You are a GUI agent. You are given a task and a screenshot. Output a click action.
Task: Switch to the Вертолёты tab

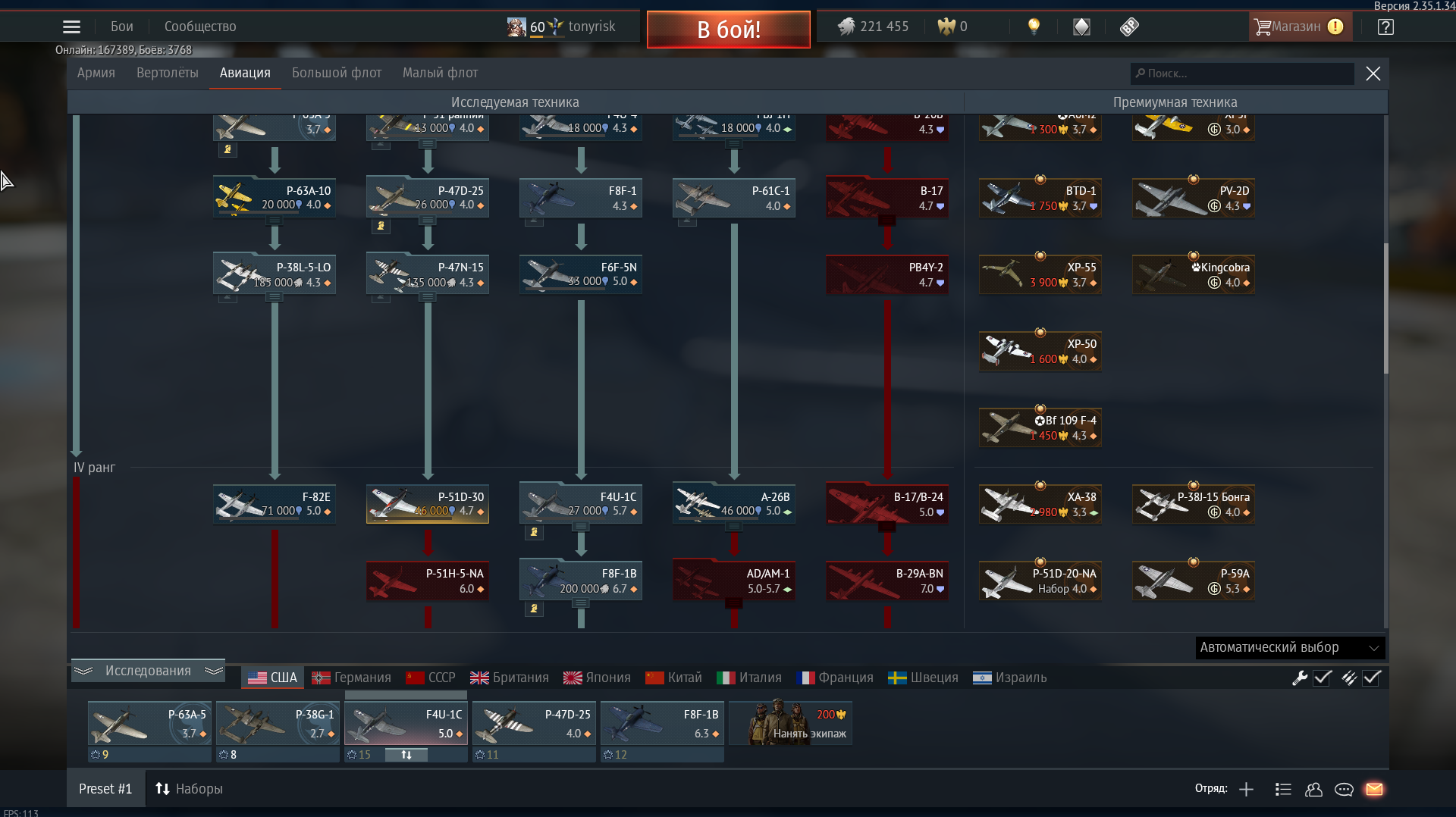tap(168, 73)
